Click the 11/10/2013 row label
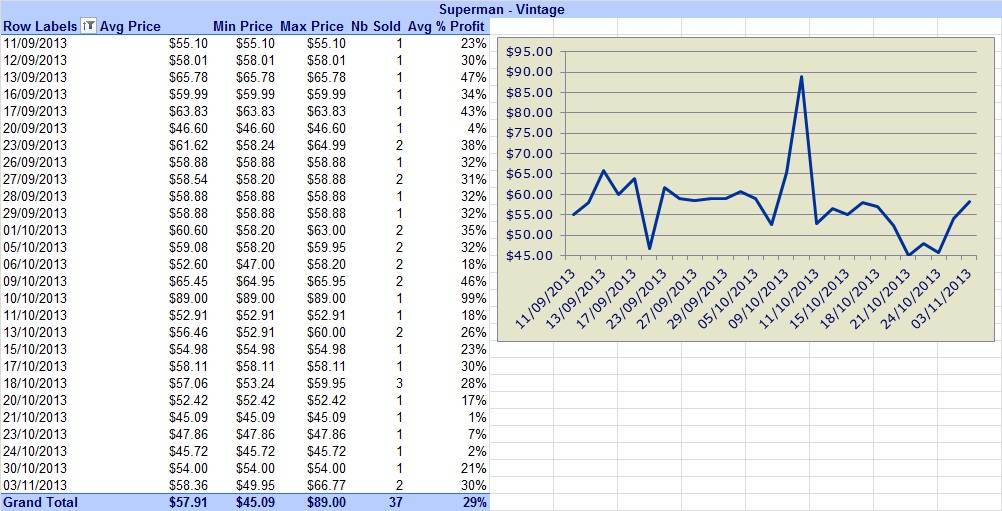Screen dimensions: 1002x511 (35, 316)
